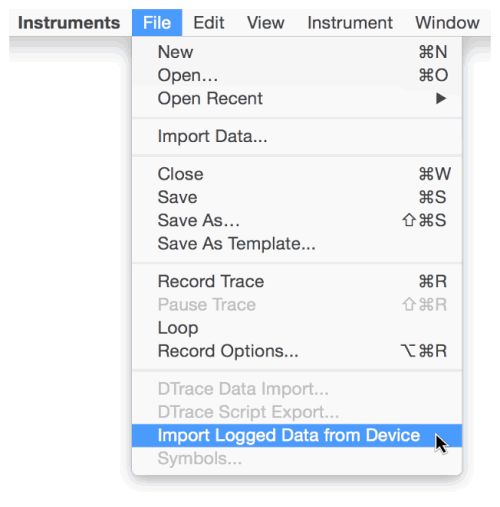Open the Instruments application menu
500x507 pixels.
pyautogui.click(x=69, y=23)
